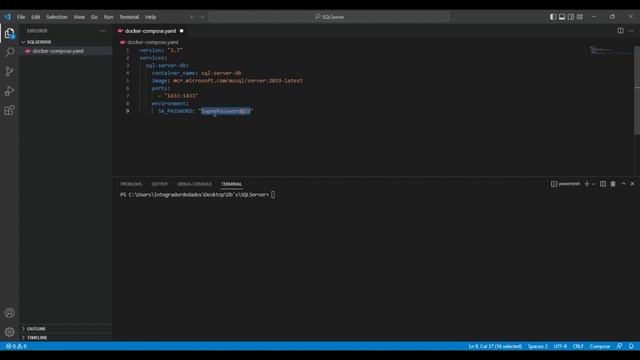Click the Compose language mode status item
640x360 pixels.
tap(600, 346)
